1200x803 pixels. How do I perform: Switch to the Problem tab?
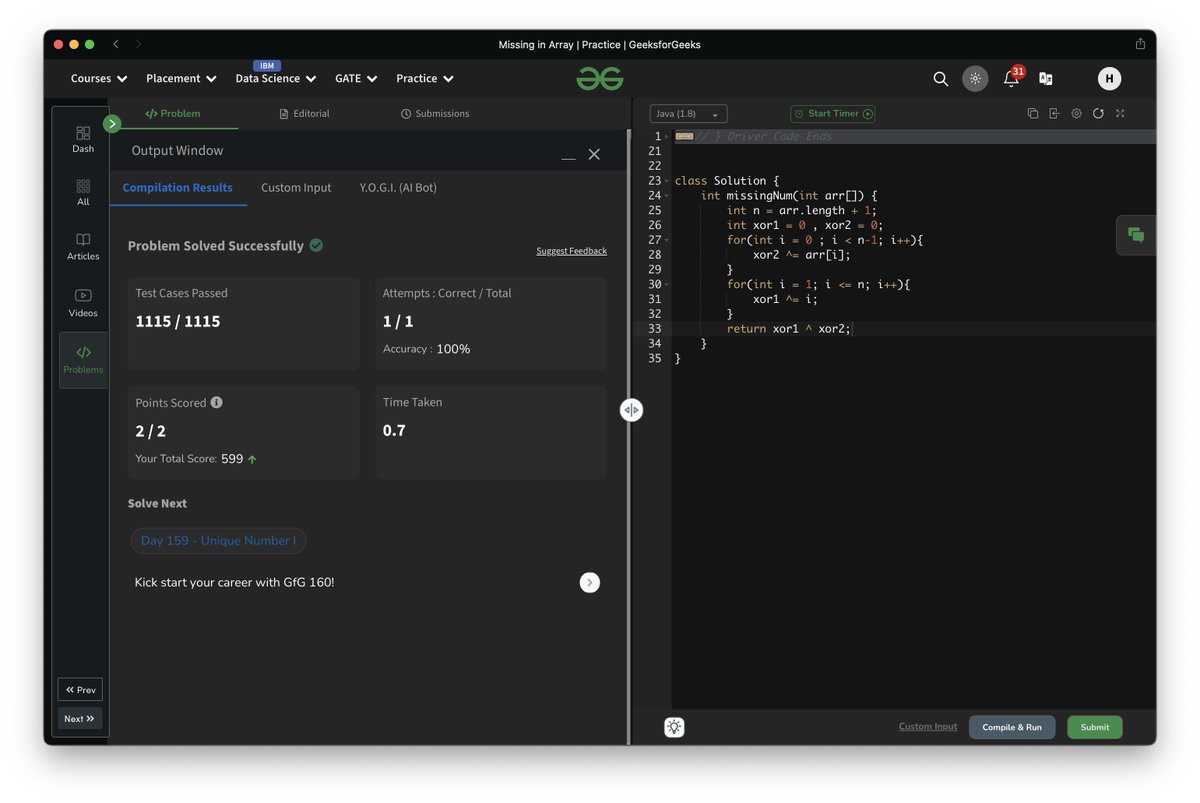[x=173, y=114]
